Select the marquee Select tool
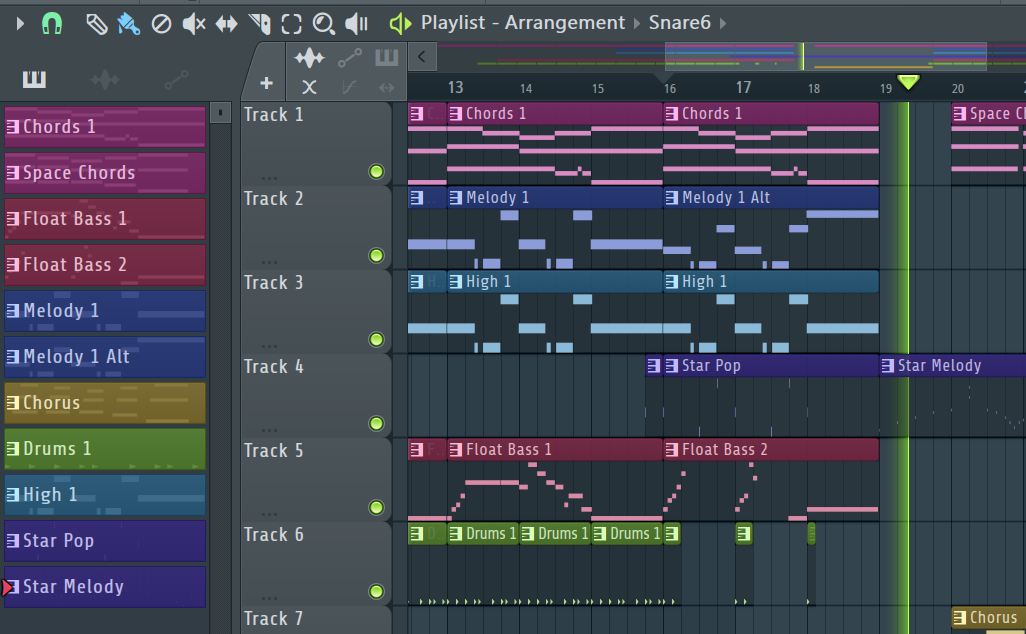The height and width of the screenshot is (634, 1026). point(292,22)
